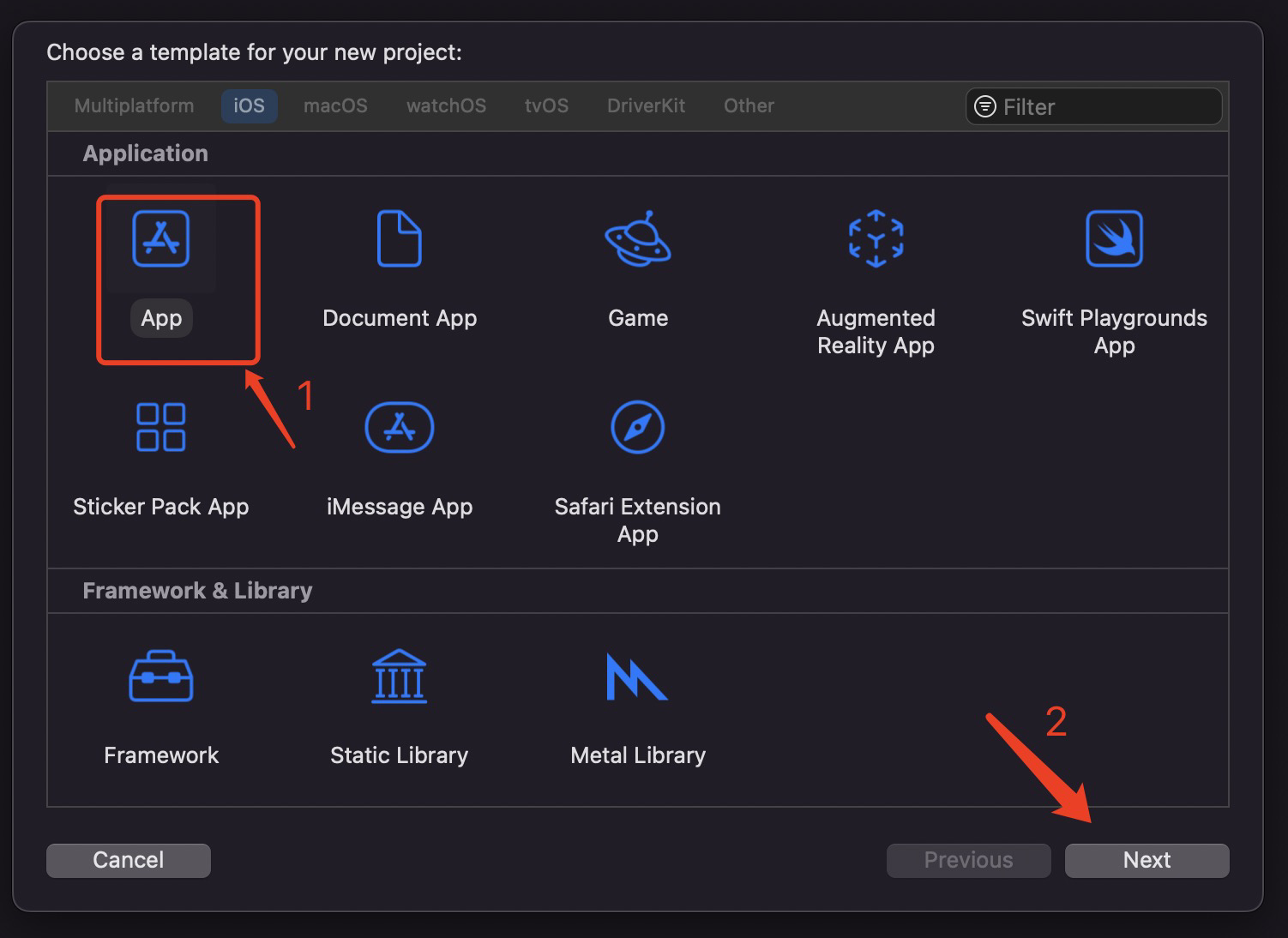This screenshot has width=1288, height=938.
Task: Click the "Game" label text
Action: [x=638, y=318]
